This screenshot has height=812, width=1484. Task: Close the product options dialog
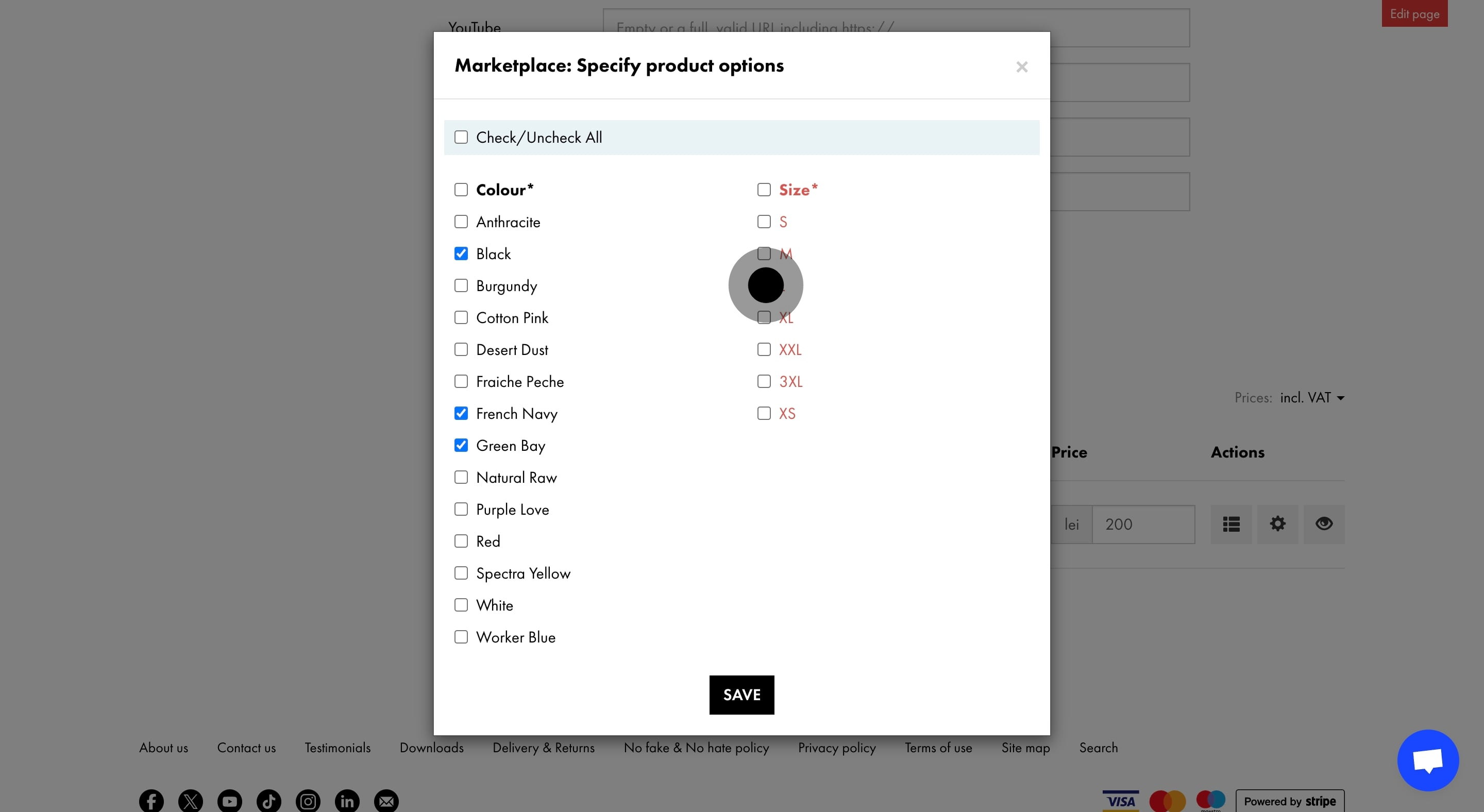coord(1021,67)
